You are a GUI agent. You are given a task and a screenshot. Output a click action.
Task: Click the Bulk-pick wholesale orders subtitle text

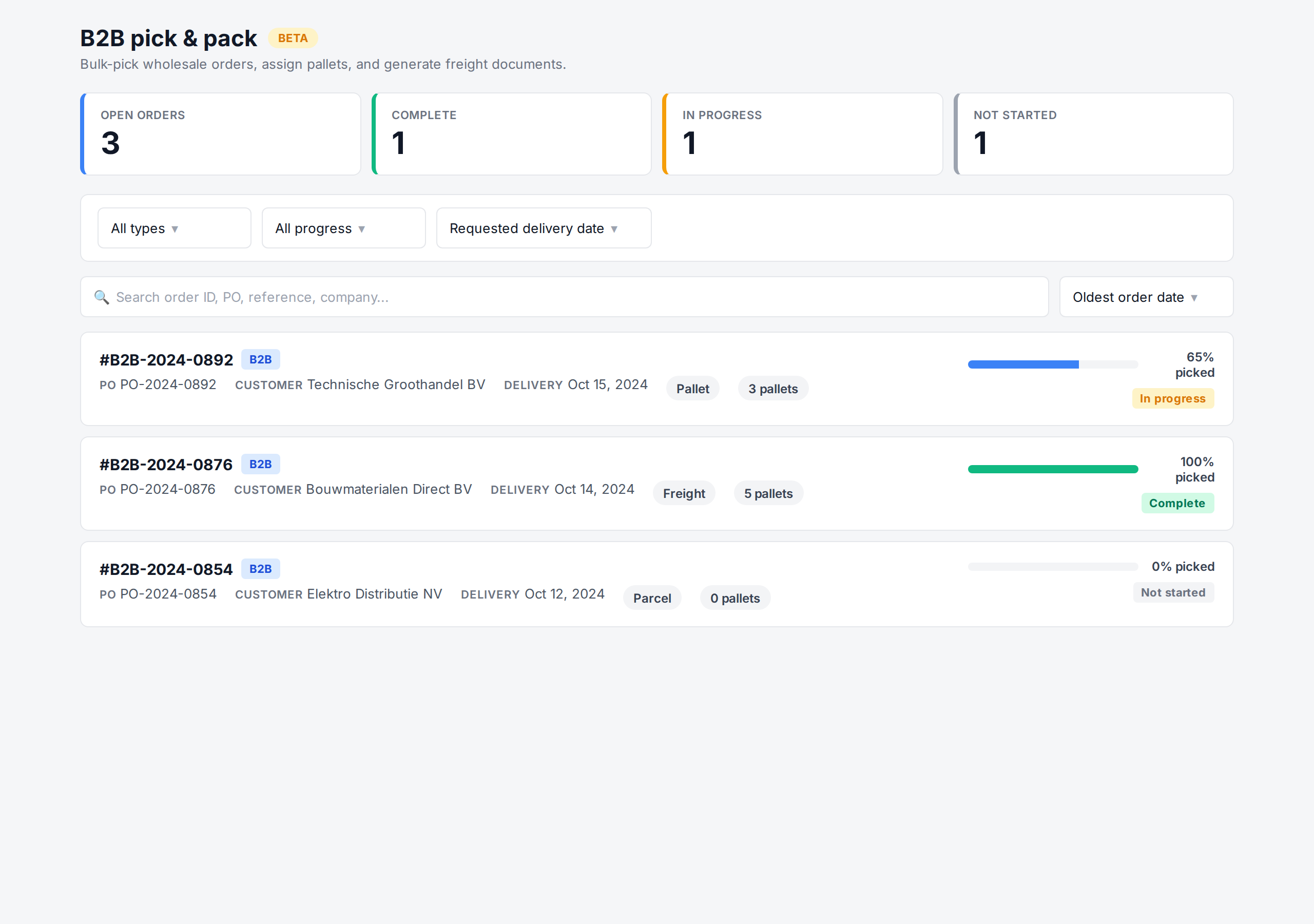tap(323, 64)
